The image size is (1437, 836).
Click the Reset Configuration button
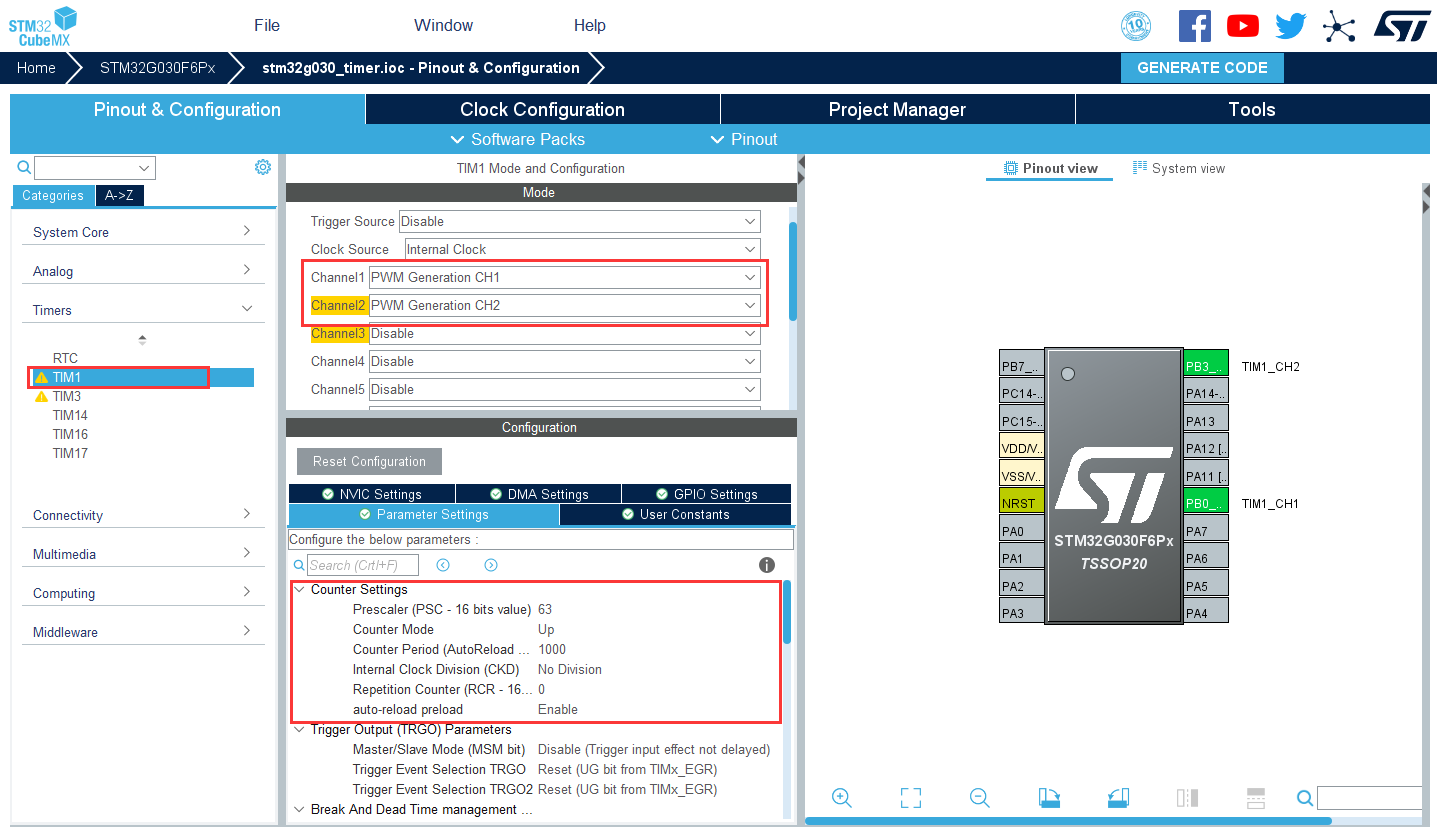tap(369, 461)
